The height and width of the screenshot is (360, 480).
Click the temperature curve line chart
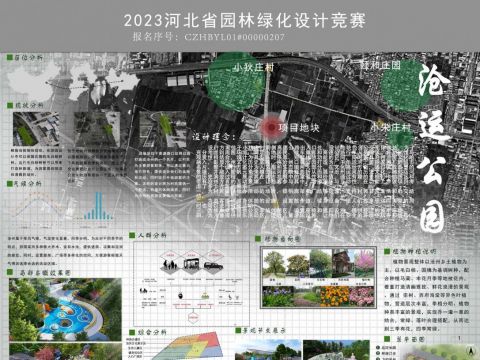click(x=40, y=205)
